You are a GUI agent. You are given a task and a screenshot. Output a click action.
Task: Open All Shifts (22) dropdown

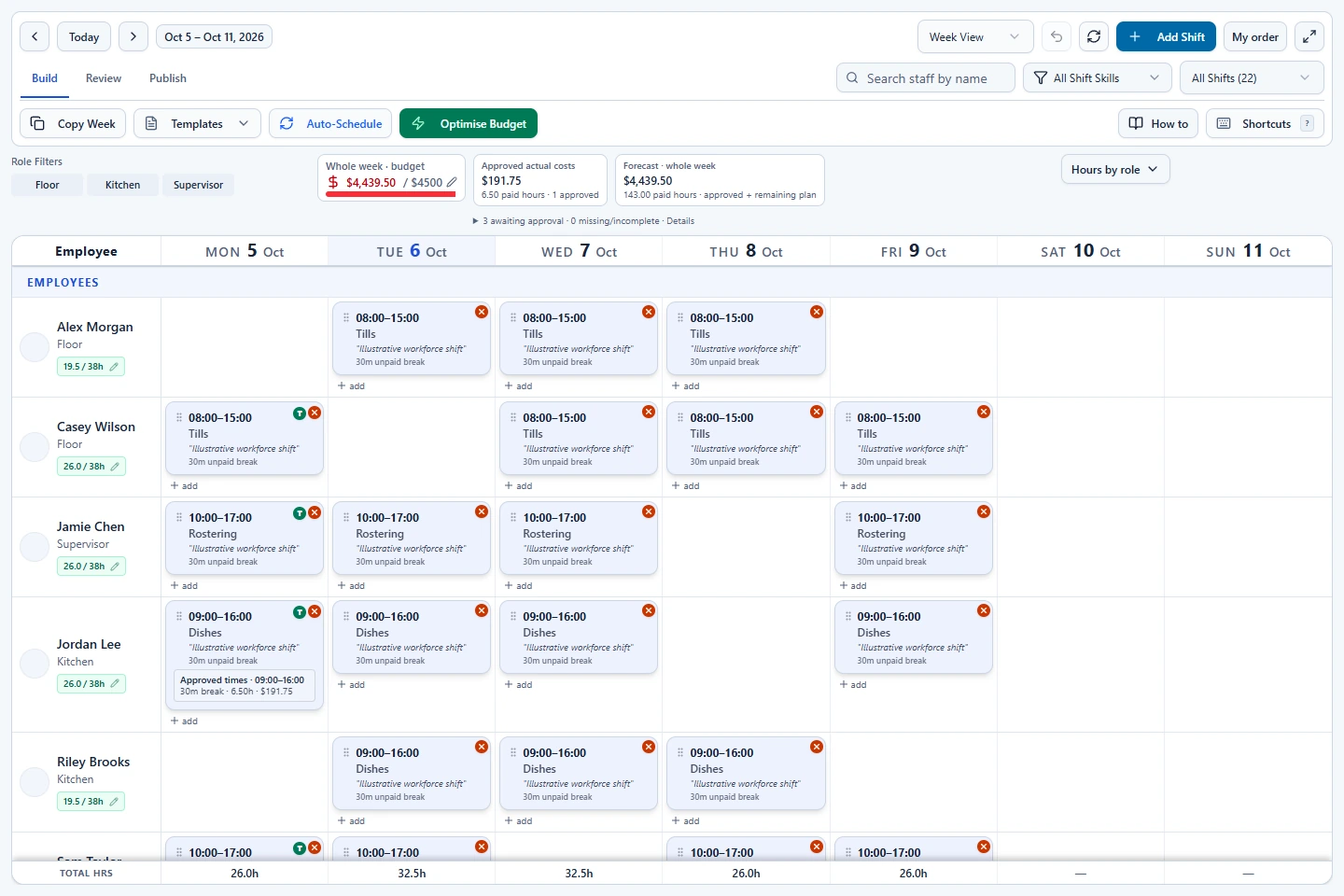1252,78
